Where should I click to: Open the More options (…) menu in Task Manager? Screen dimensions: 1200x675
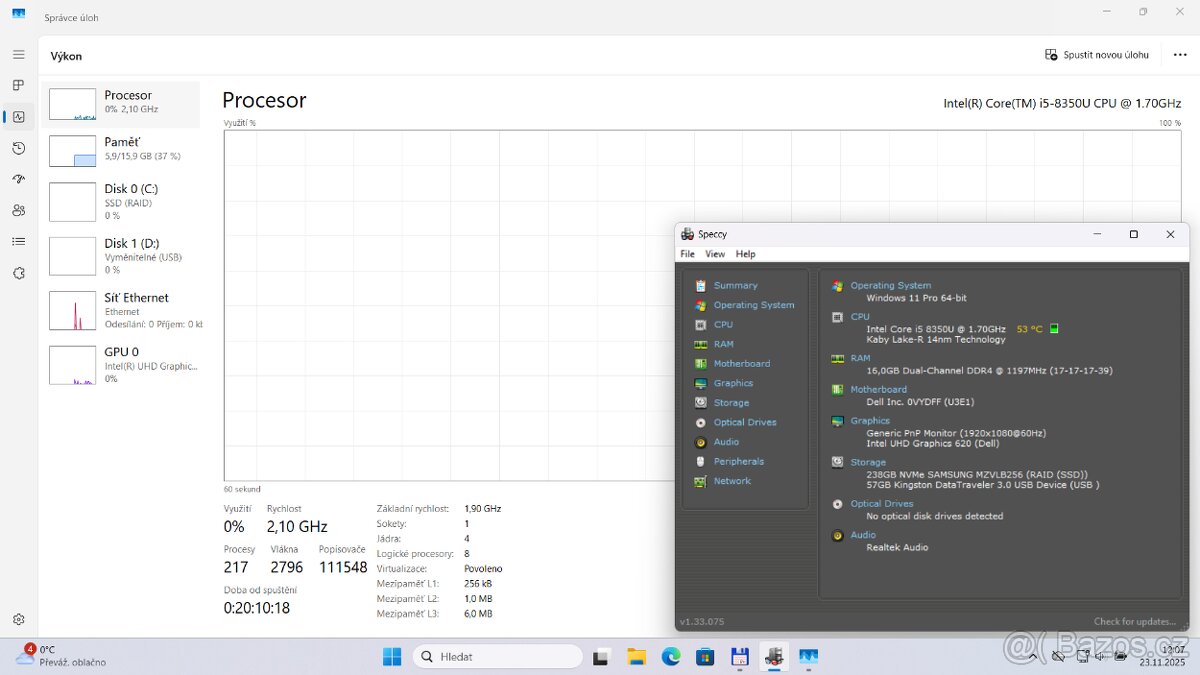1177,56
